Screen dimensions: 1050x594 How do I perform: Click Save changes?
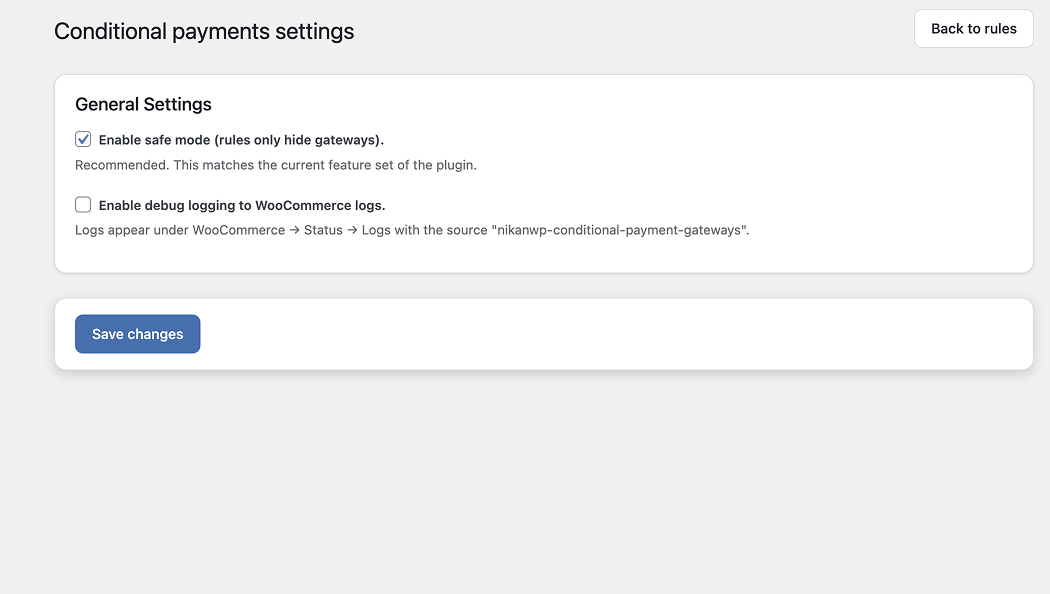(137, 333)
